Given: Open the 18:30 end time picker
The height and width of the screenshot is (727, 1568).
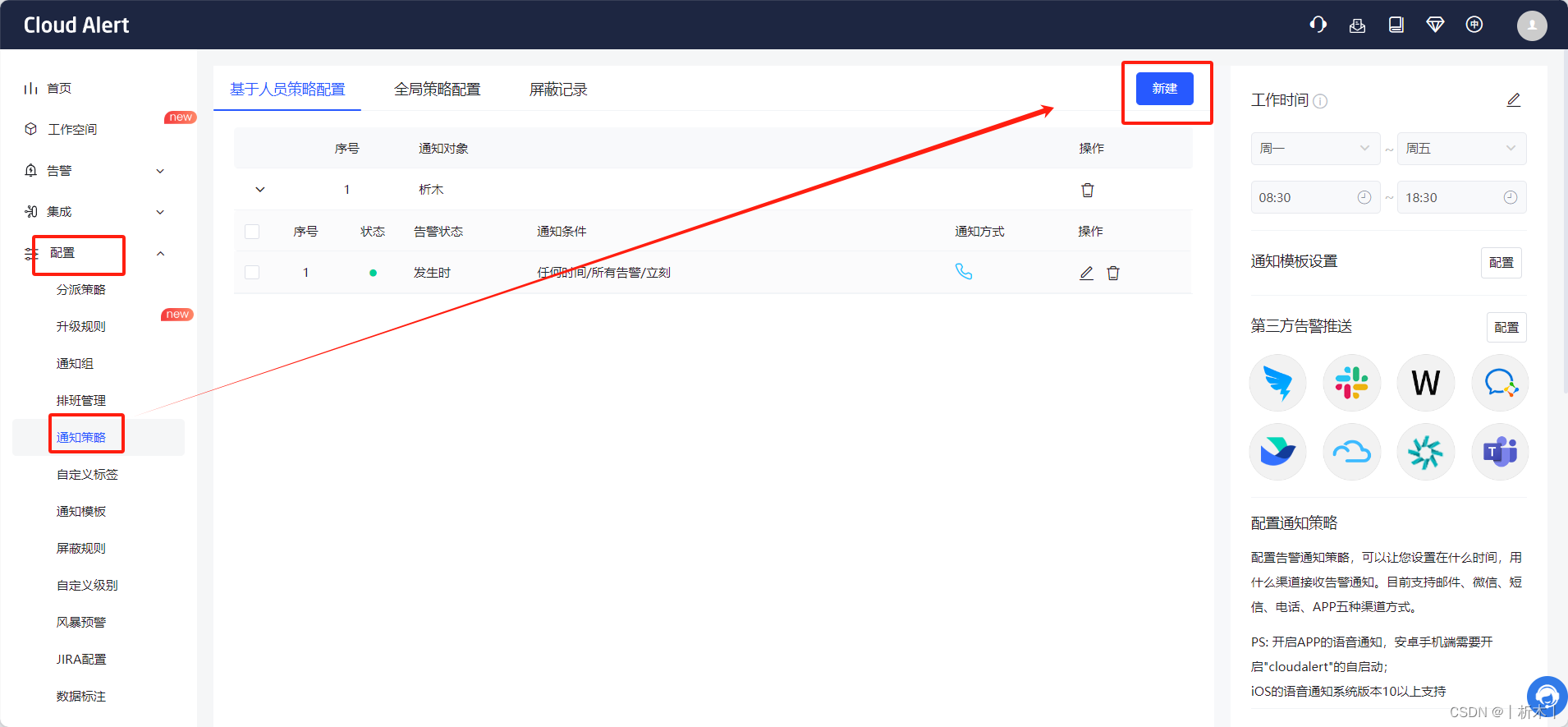Looking at the screenshot, I should [1461, 197].
